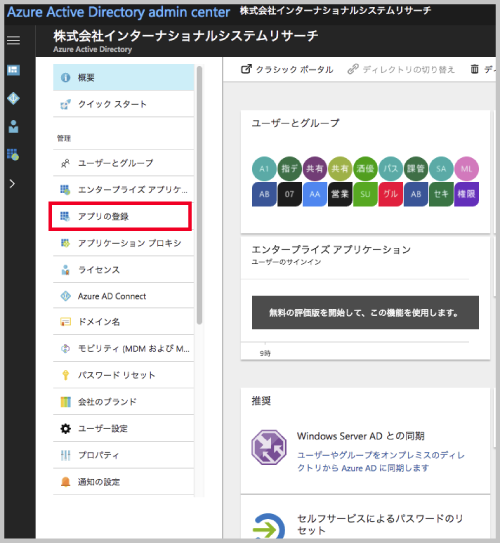Expand the left sidebar with the chevron arrow
Screen dimensions: 500x543
(x=12, y=183)
